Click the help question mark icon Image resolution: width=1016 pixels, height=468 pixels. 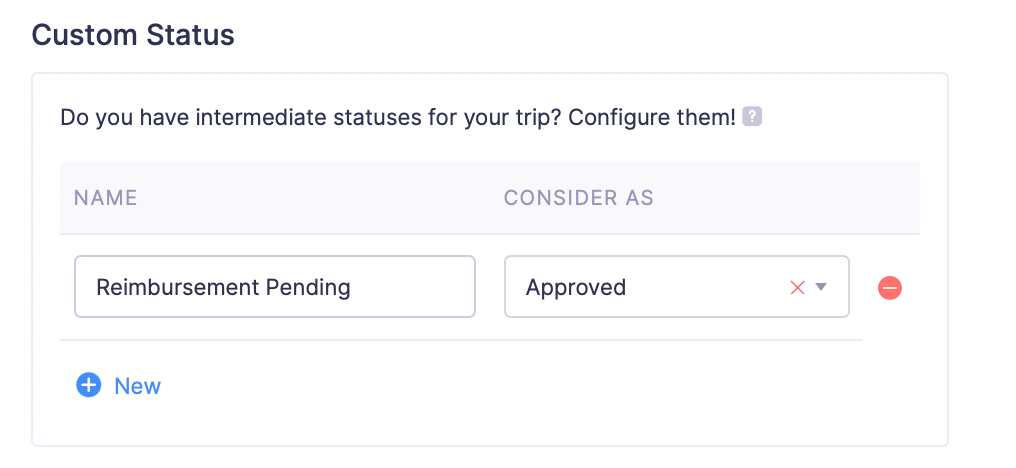click(x=753, y=117)
